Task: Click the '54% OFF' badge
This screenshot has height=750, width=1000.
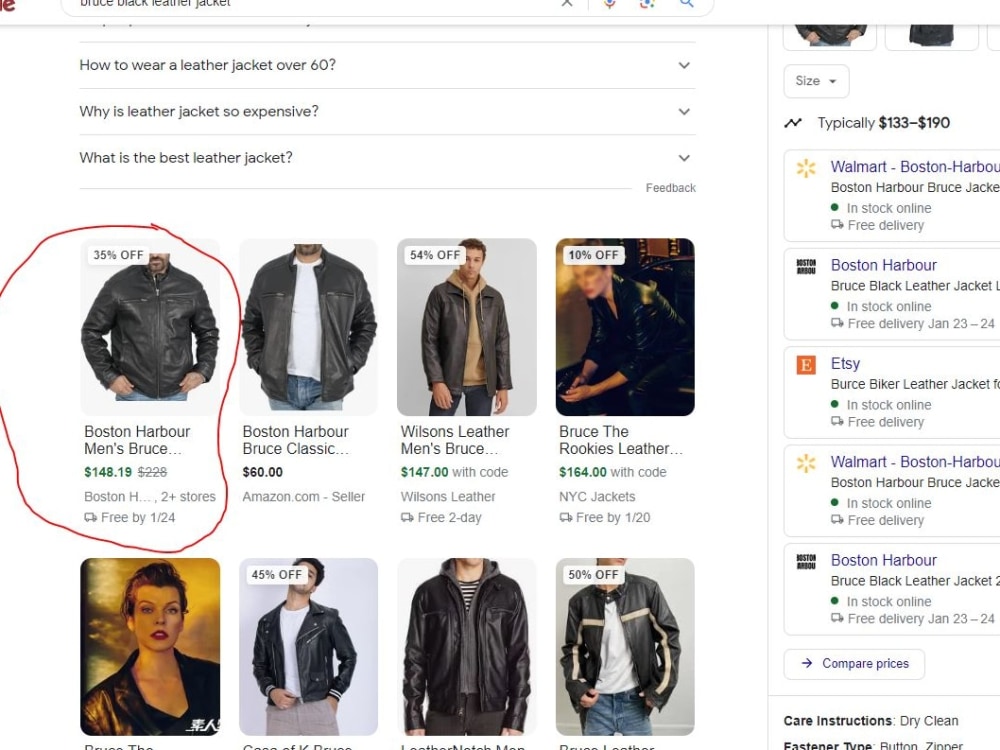Action: point(434,255)
